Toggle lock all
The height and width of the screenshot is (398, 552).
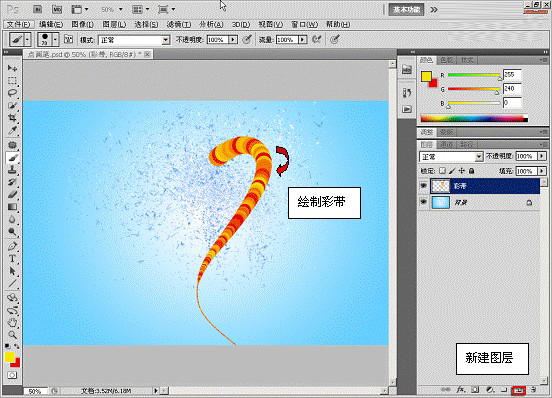[471, 171]
